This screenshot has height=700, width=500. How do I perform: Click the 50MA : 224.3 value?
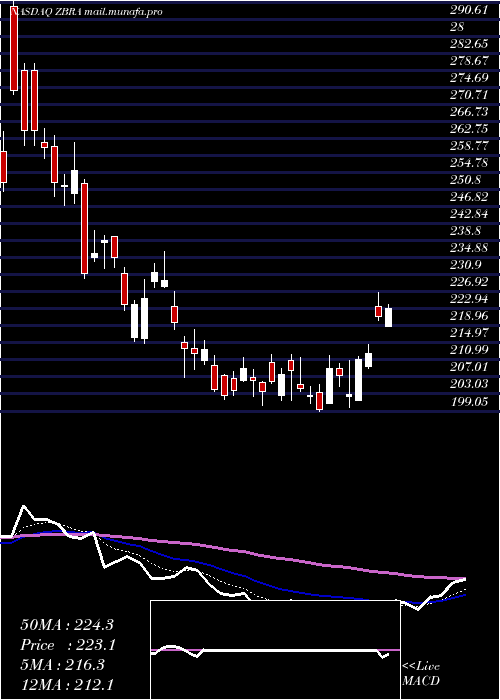click(68, 624)
